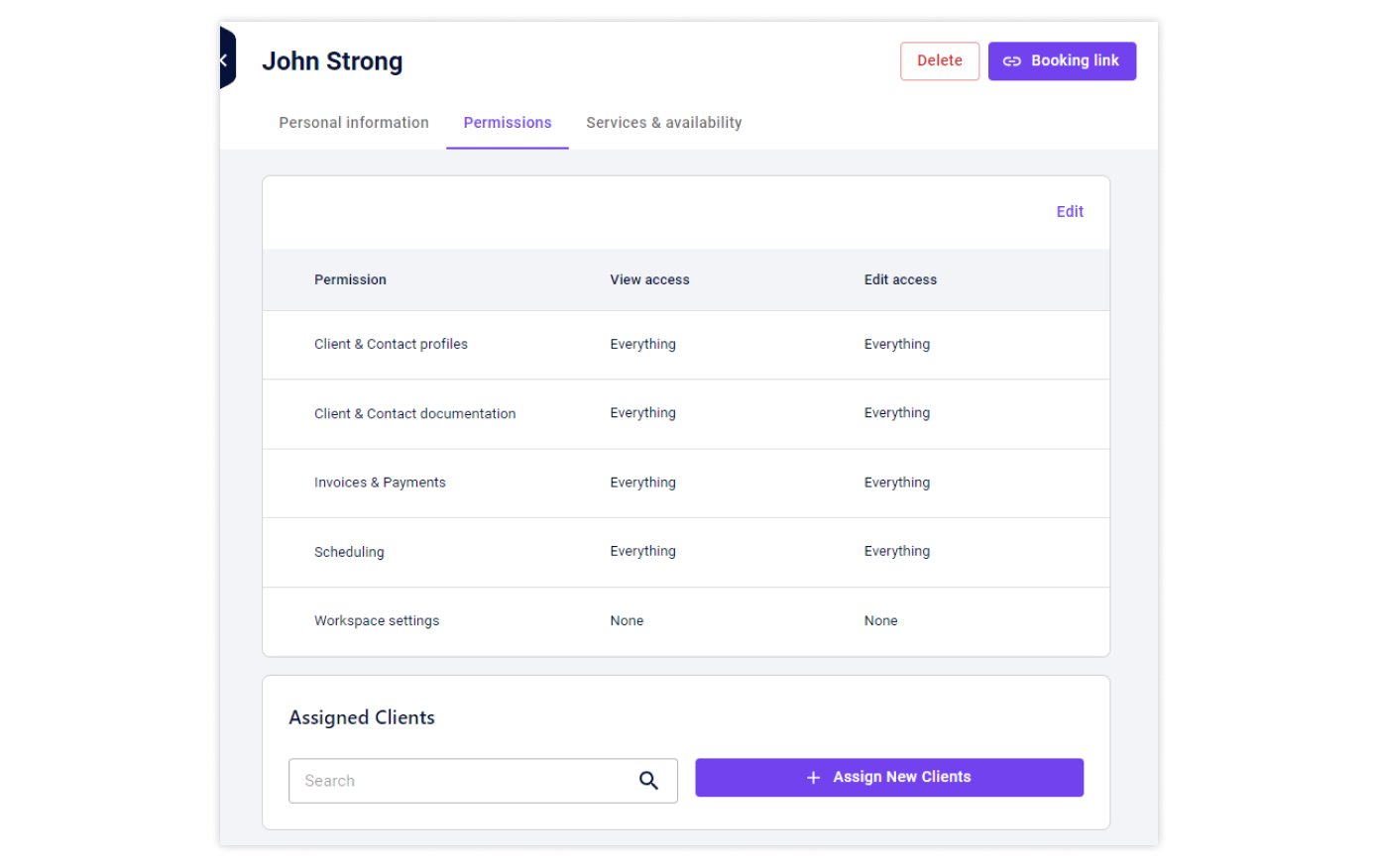1378x868 pixels.
Task: Click inside the Assigned Clients search field
Action: [x=446, y=780]
